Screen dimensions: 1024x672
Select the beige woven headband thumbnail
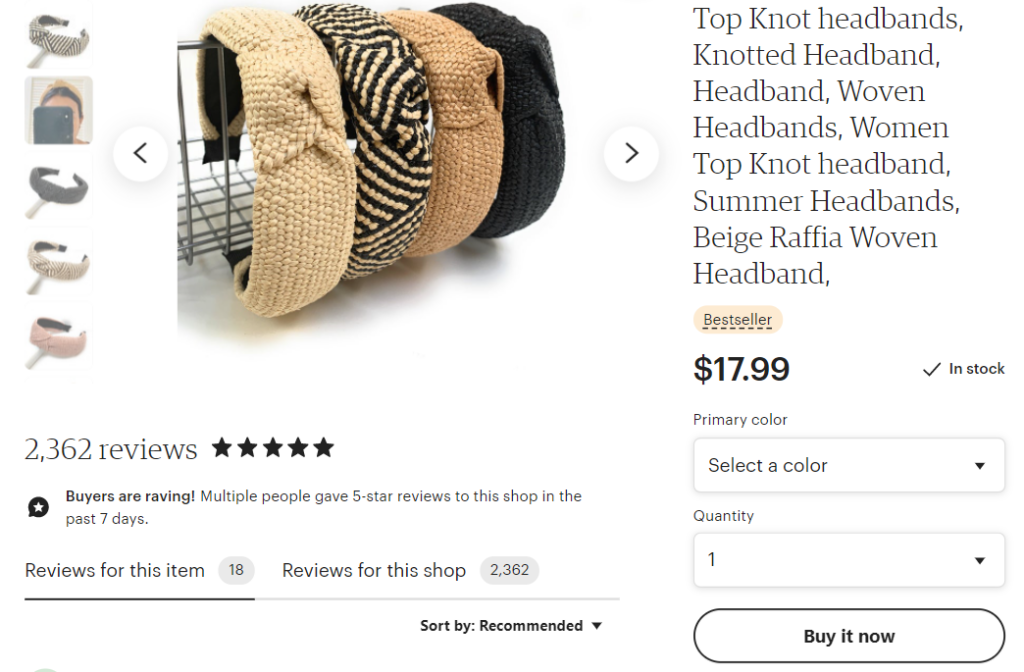(58, 263)
